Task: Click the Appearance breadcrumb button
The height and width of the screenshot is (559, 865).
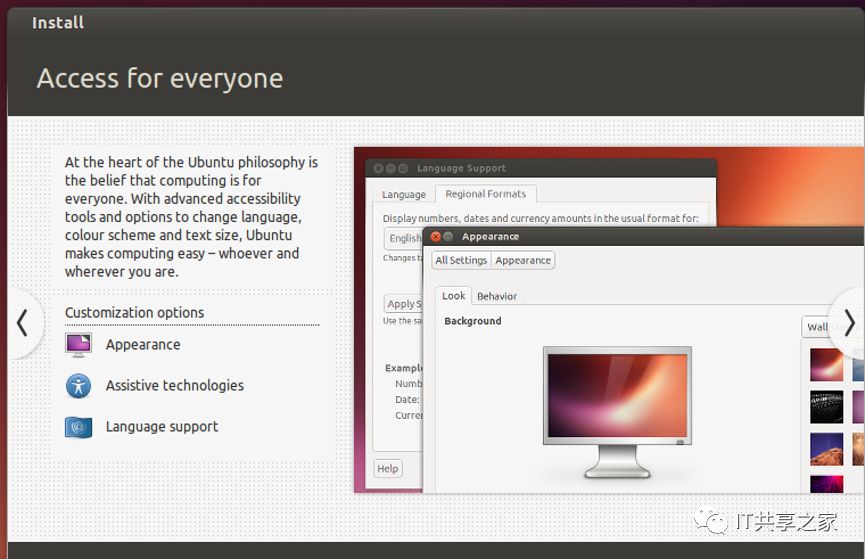Action: tap(523, 260)
